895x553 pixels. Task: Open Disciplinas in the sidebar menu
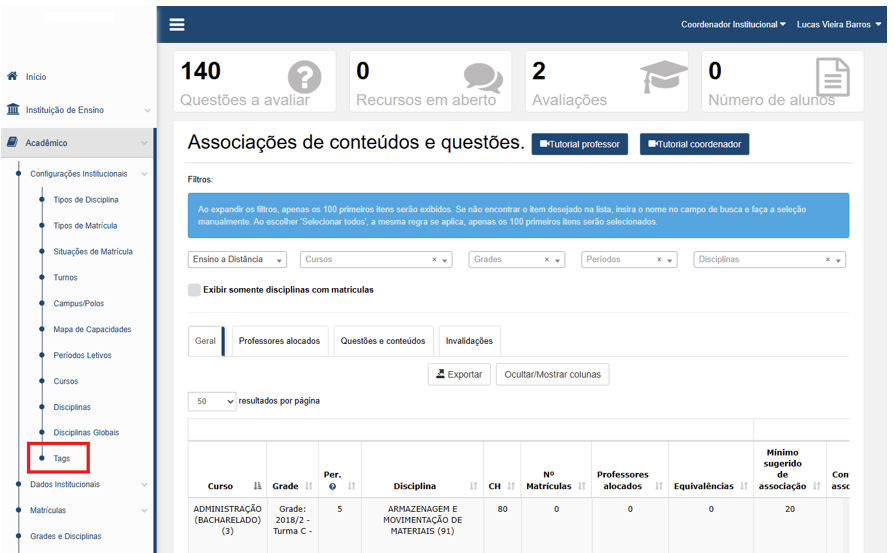tap(72, 407)
